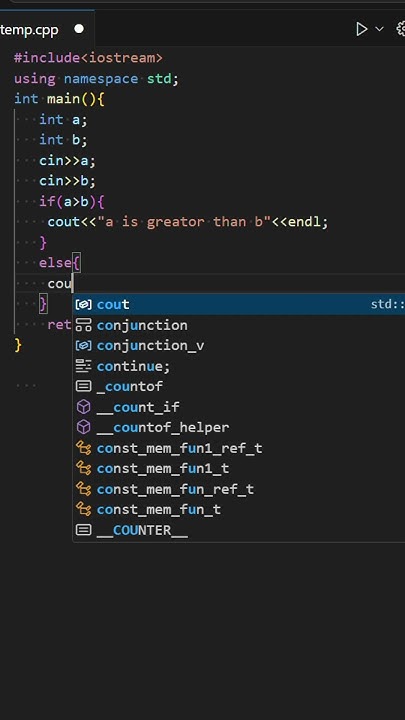Click the variable icon beside cout
The image size is (405, 720).
(x=83, y=304)
